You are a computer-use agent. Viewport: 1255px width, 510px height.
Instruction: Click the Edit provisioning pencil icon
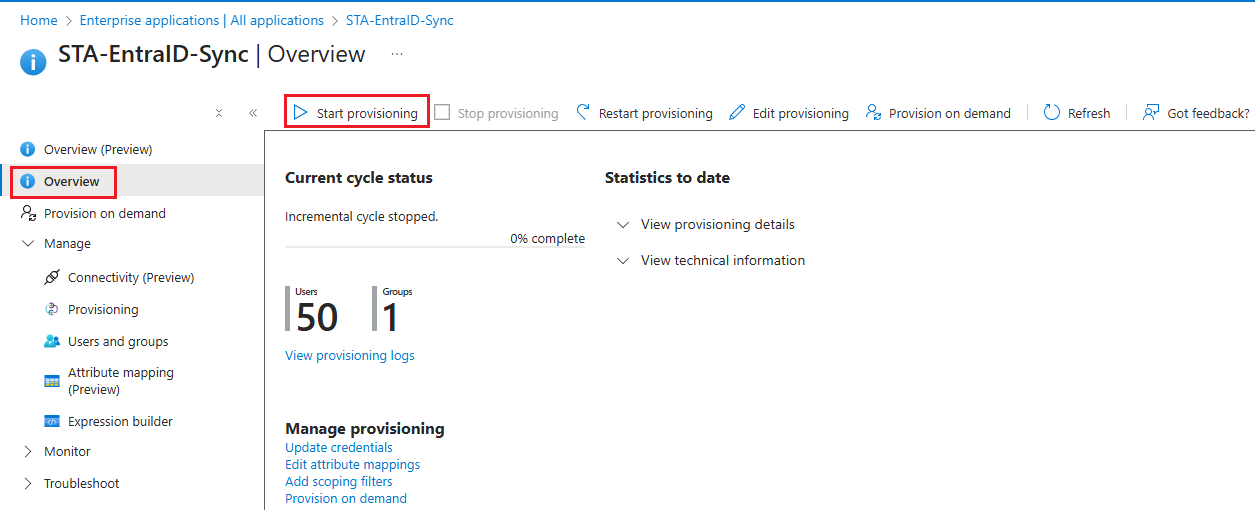tap(737, 113)
